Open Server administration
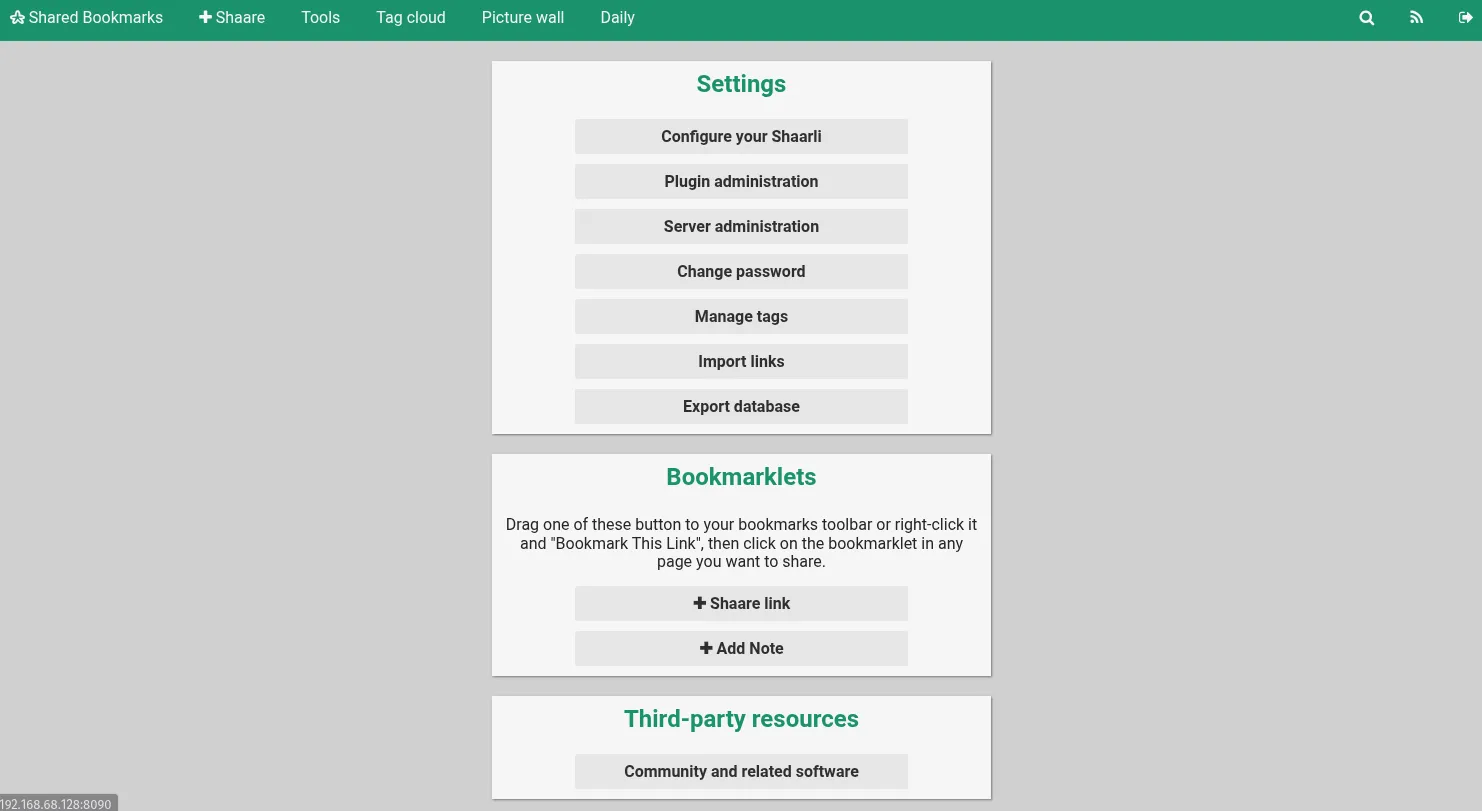 [741, 226]
